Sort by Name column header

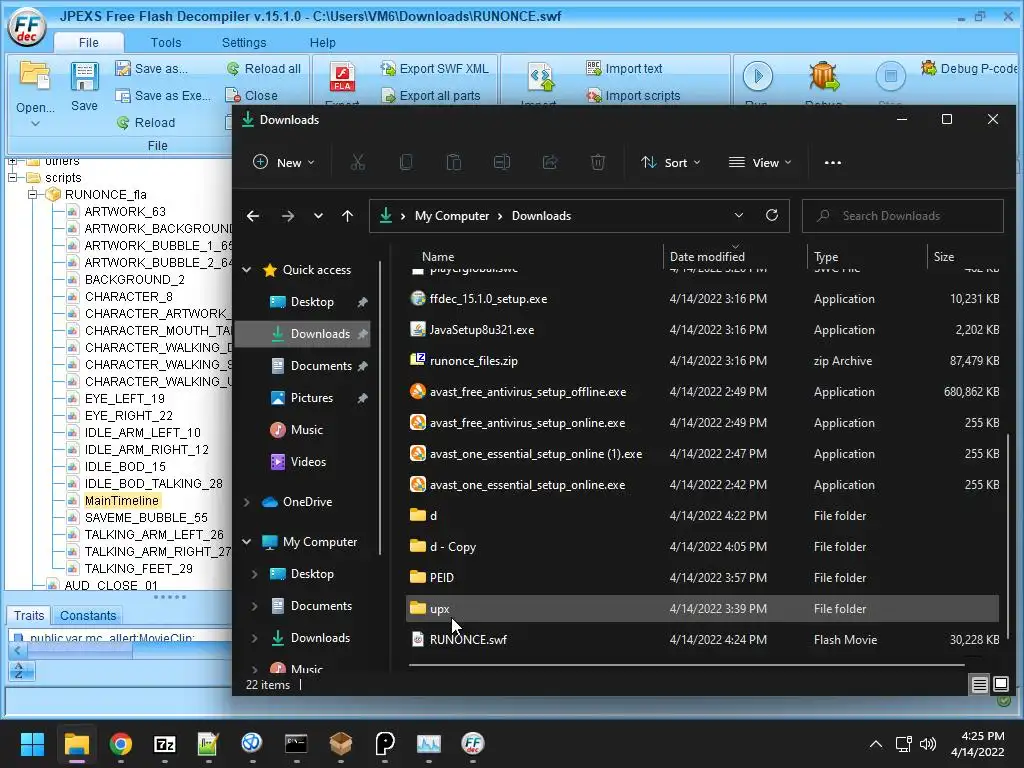point(438,257)
